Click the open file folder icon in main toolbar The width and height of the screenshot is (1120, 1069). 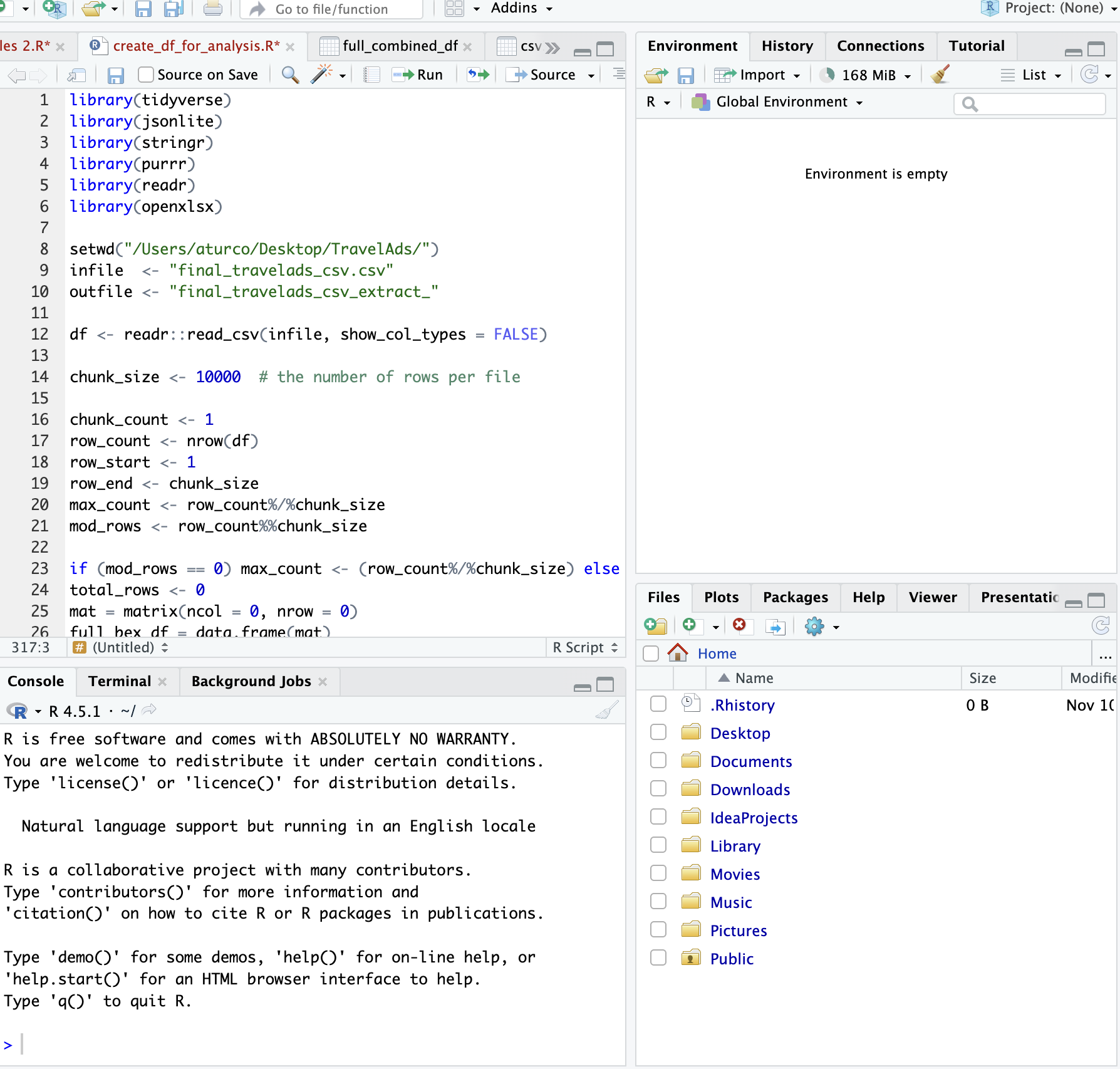93,9
